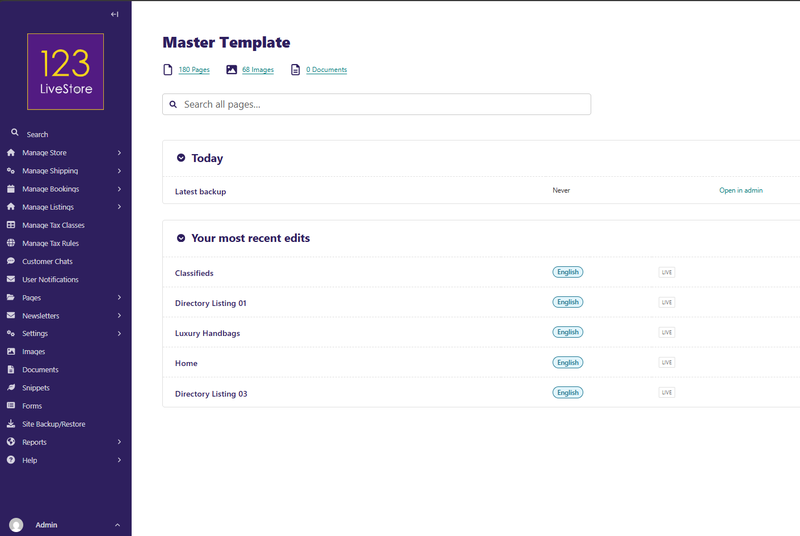Click the User Notifications envelope icon
The height and width of the screenshot is (536, 800).
click(11, 279)
